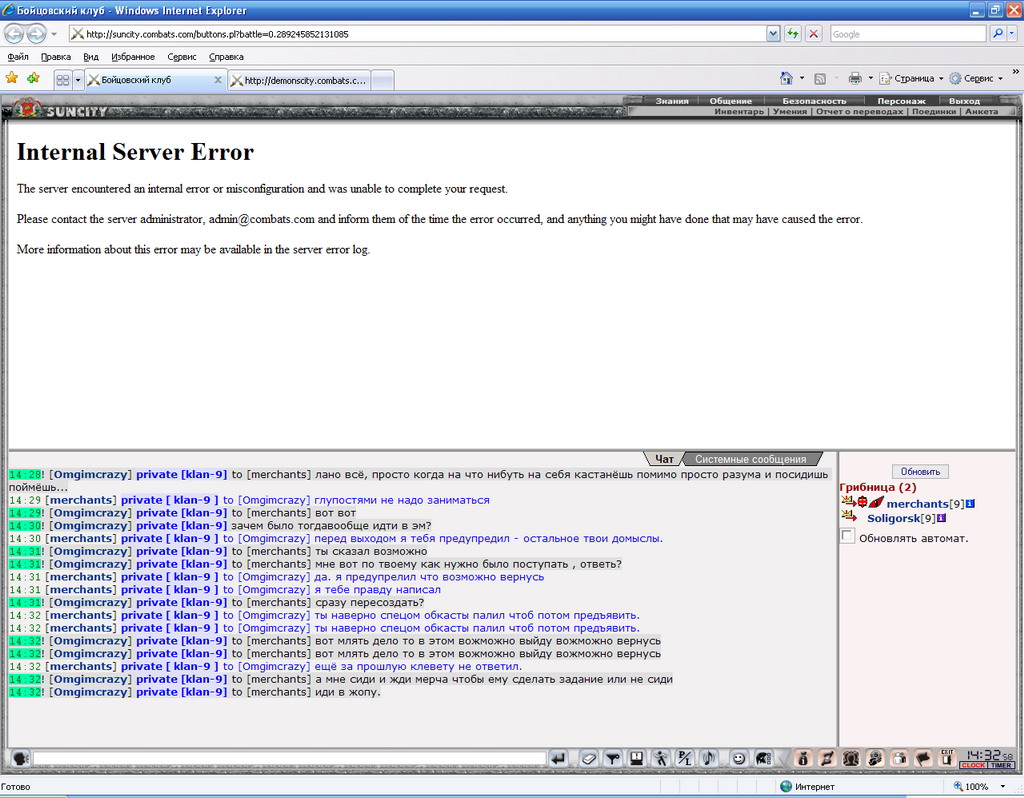This screenshot has width=1024, height=798.
Task: Click the RSS feeds icon in the command bar
Action: coord(820,79)
